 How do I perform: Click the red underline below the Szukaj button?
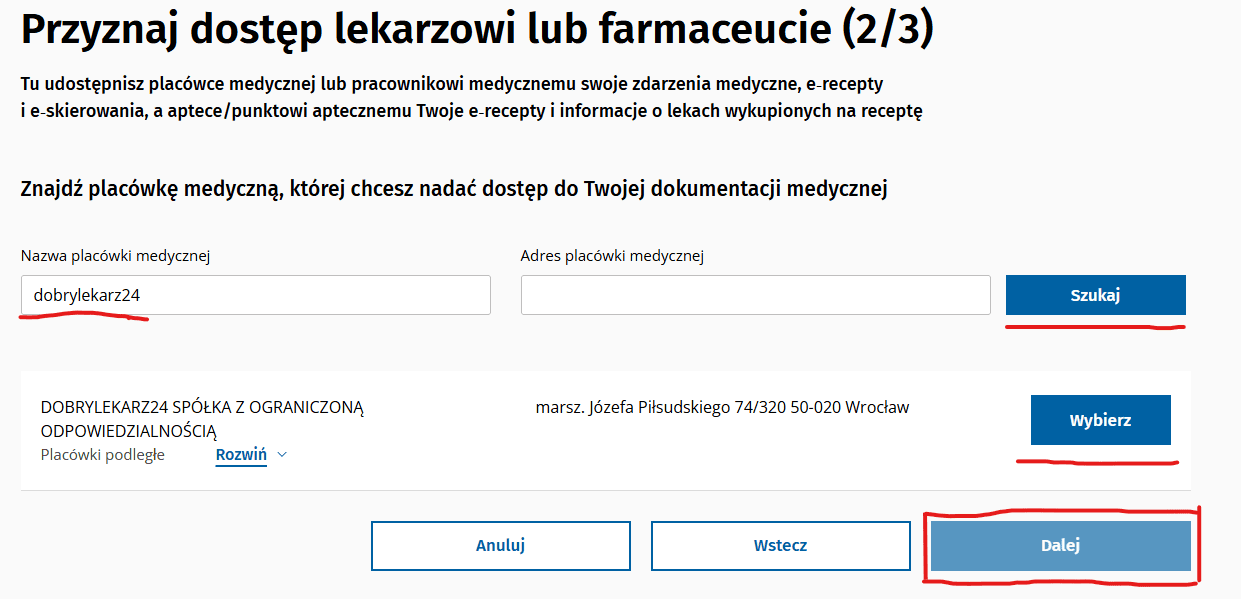1095,326
